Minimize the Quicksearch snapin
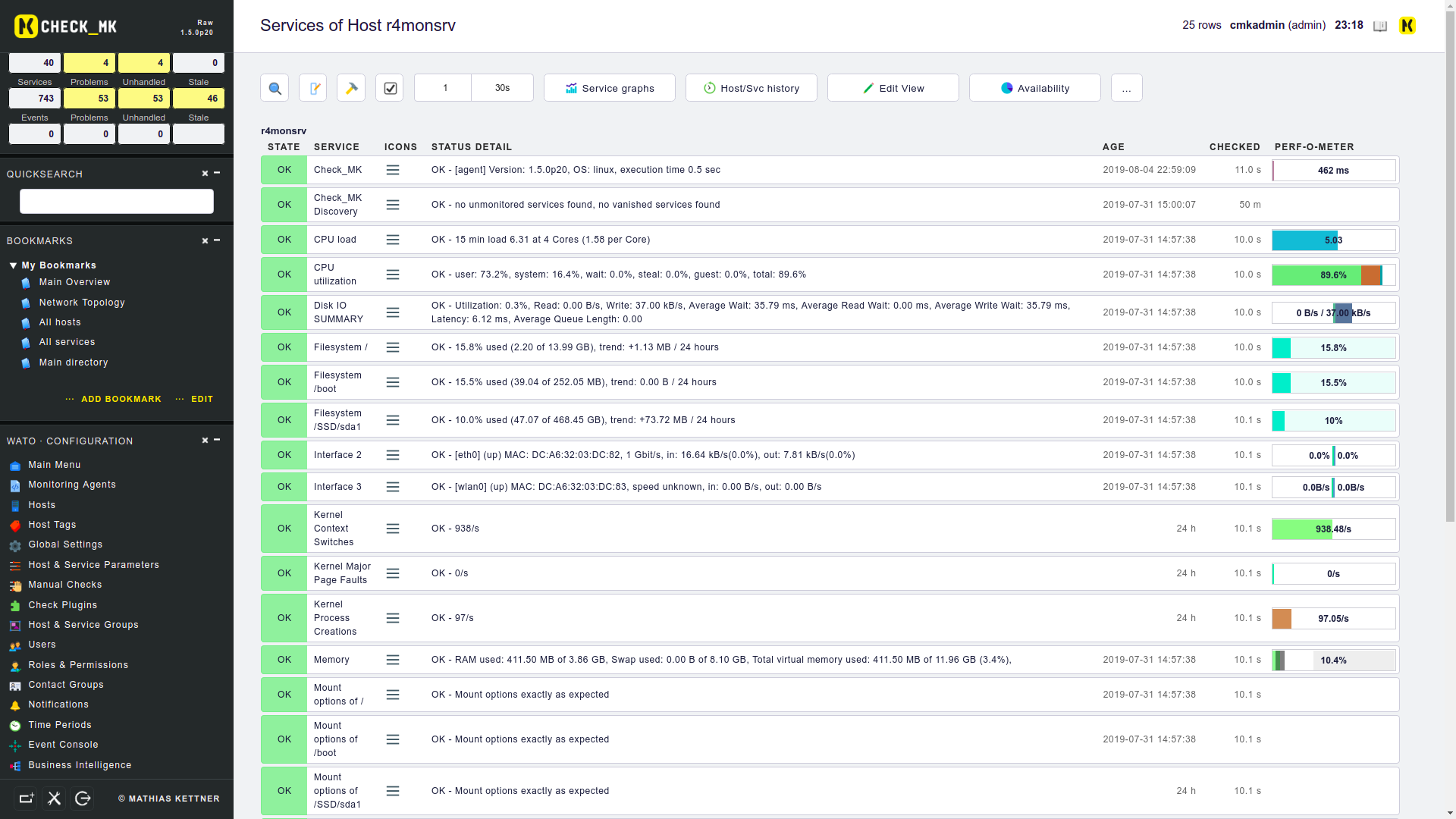The width and height of the screenshot is (1456, 819). (217, 173)
